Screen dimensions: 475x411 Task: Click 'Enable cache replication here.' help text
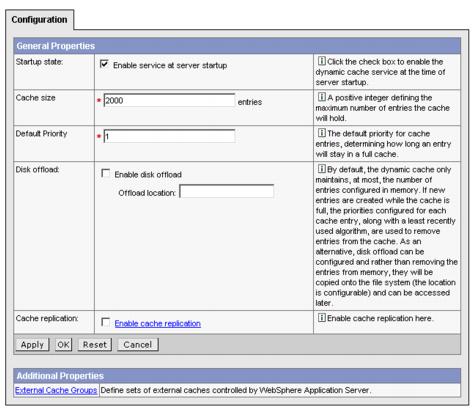point(380,318)
